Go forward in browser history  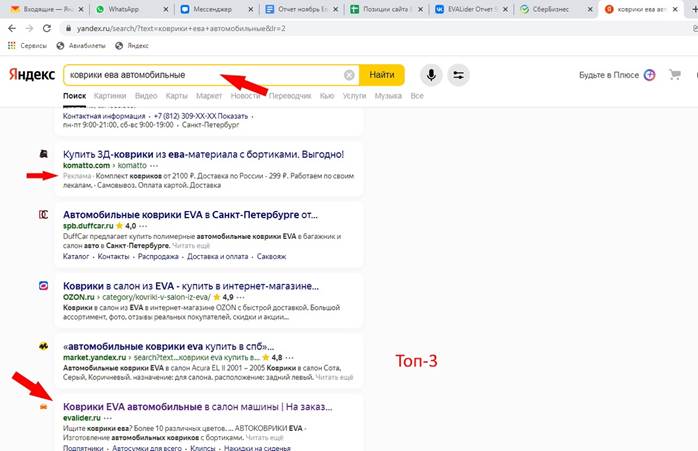29,28
